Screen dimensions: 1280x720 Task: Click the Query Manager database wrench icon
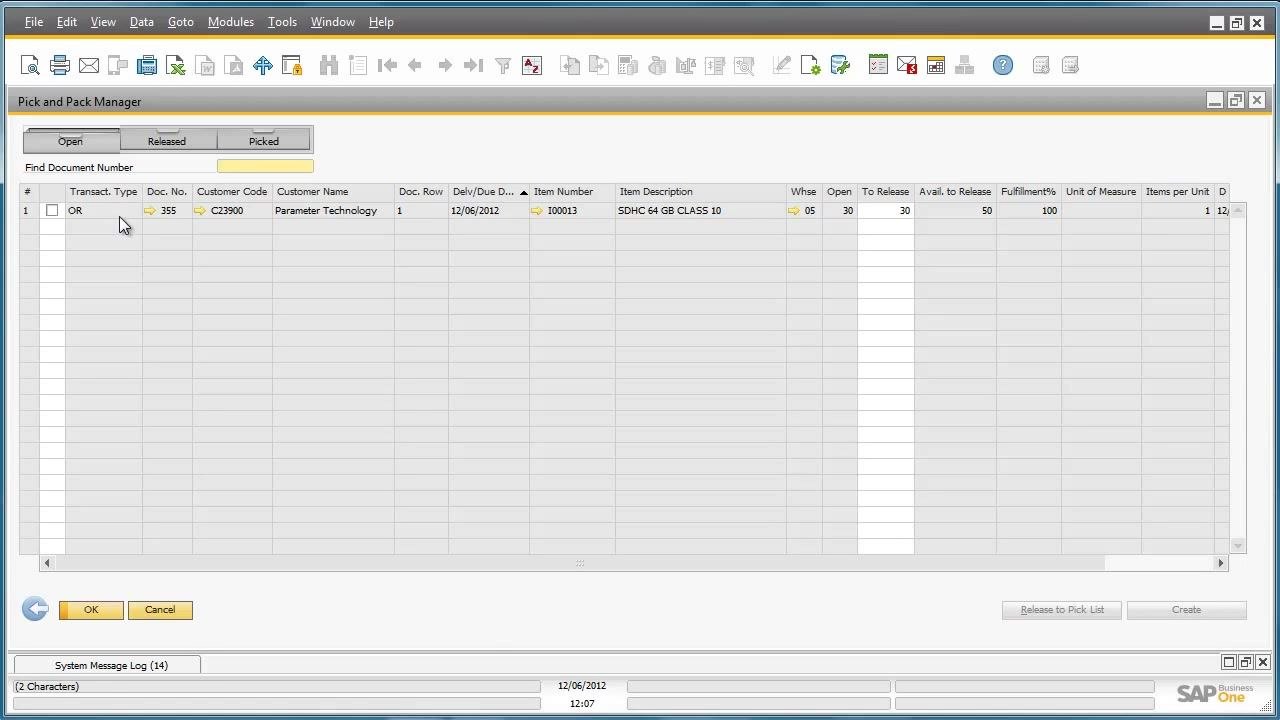coord(840,66)
